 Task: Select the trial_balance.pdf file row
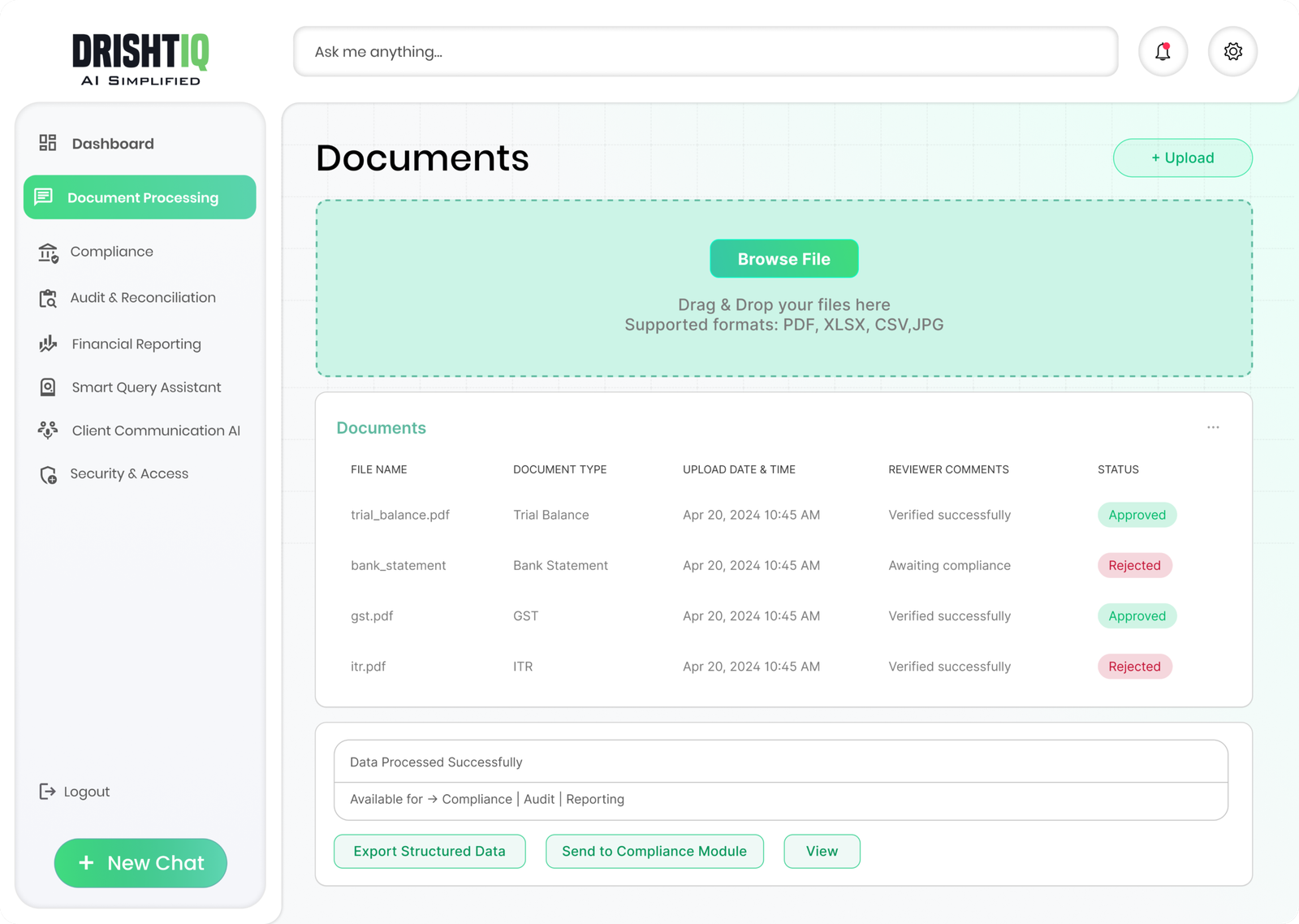[400, 515]
